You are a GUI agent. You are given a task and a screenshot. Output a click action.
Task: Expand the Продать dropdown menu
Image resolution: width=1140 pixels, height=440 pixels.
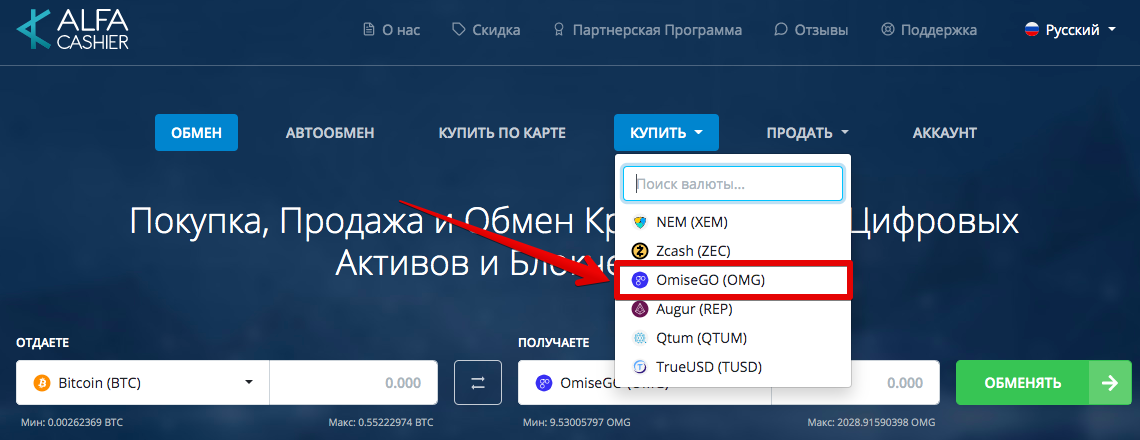(807, 132)
